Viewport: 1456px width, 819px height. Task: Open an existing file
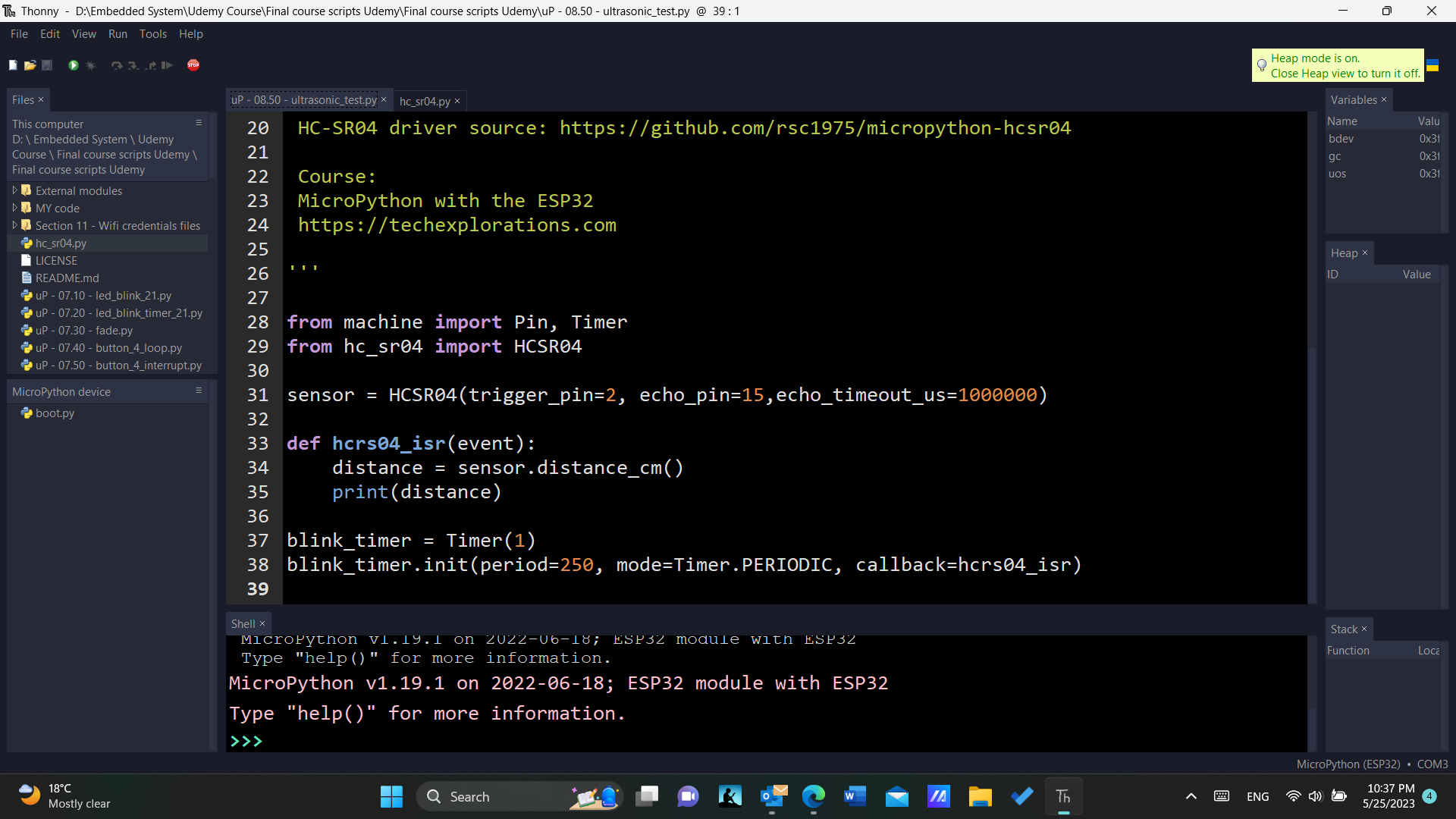tap(30, 65)
